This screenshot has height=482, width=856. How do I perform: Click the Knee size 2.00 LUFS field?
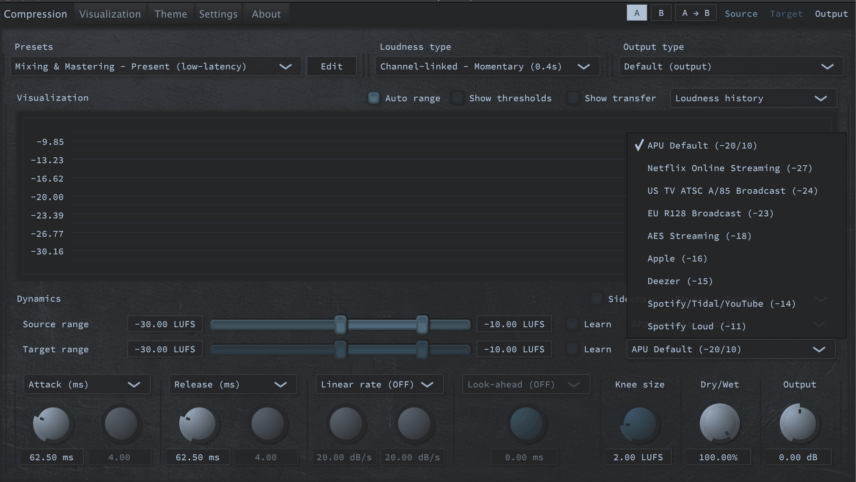click(638, 457)
